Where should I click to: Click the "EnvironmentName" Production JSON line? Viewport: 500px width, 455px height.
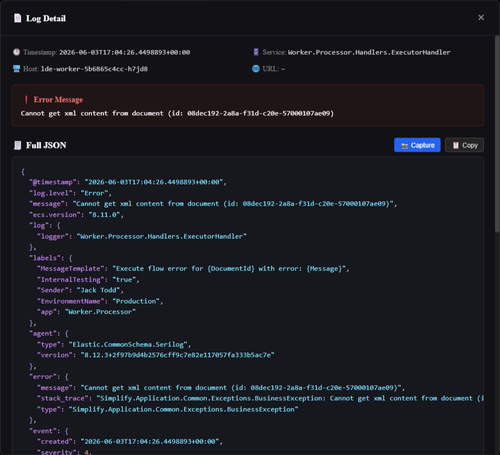100,301
